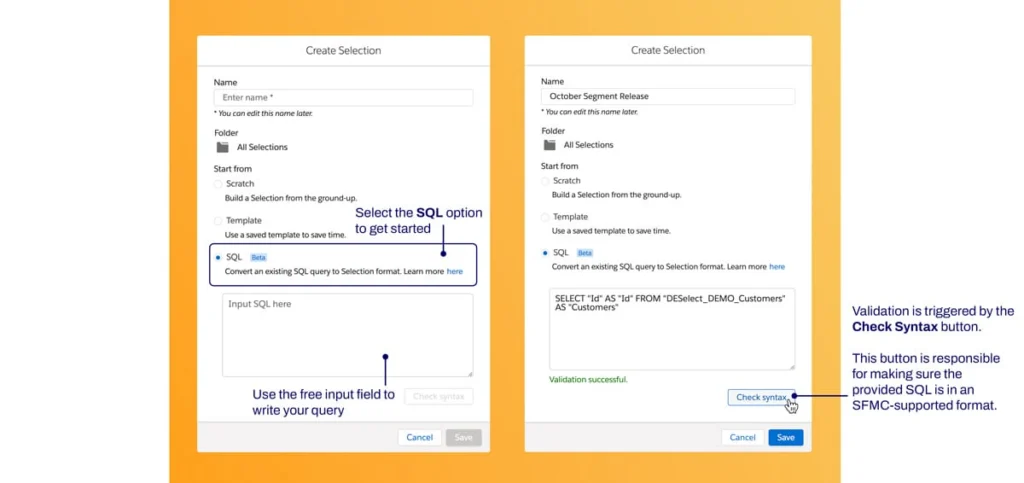Click the Beta badge beside the highlighted SQL option

coord(258,257)
